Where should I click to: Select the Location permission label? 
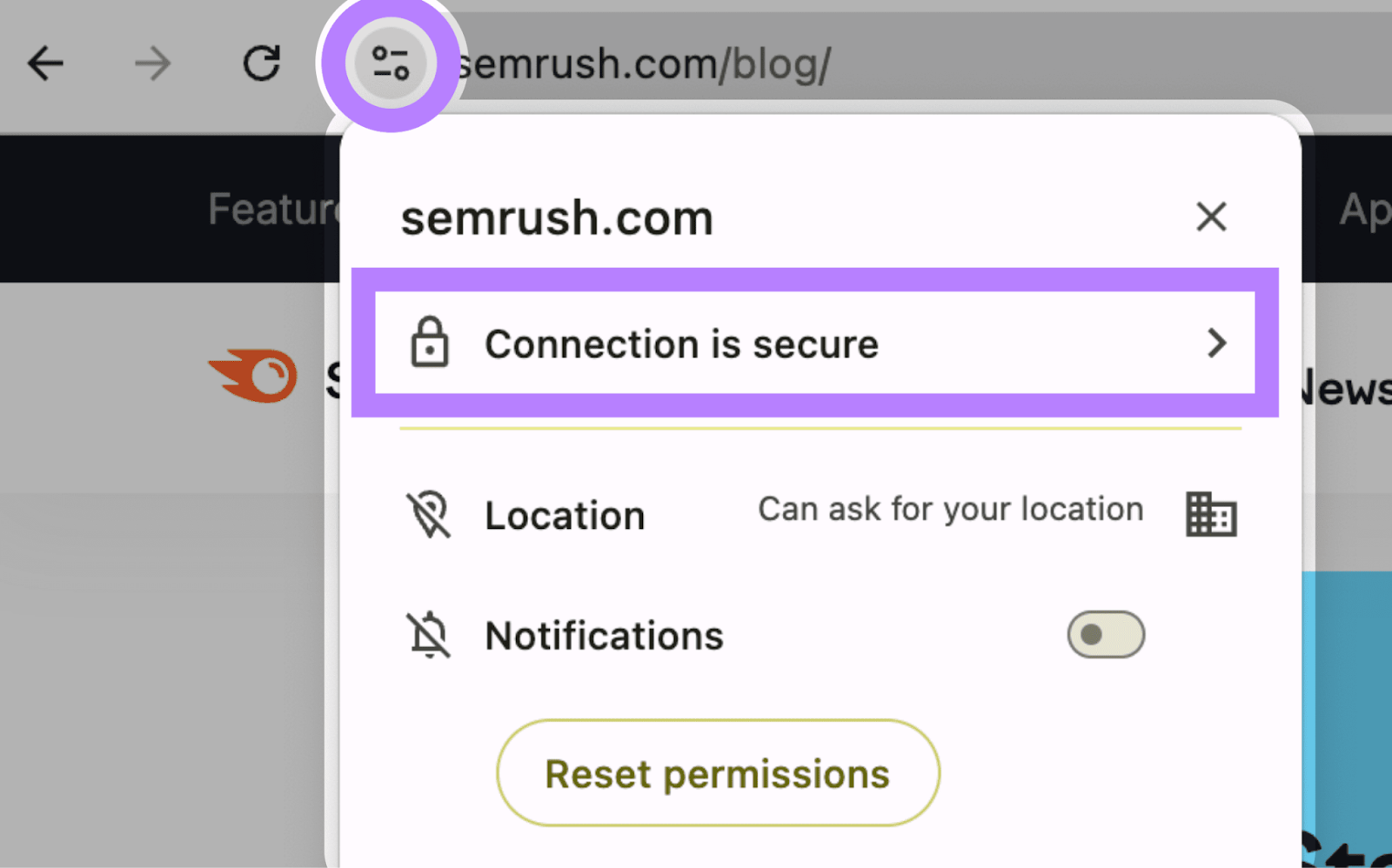(x=565, y=516)
